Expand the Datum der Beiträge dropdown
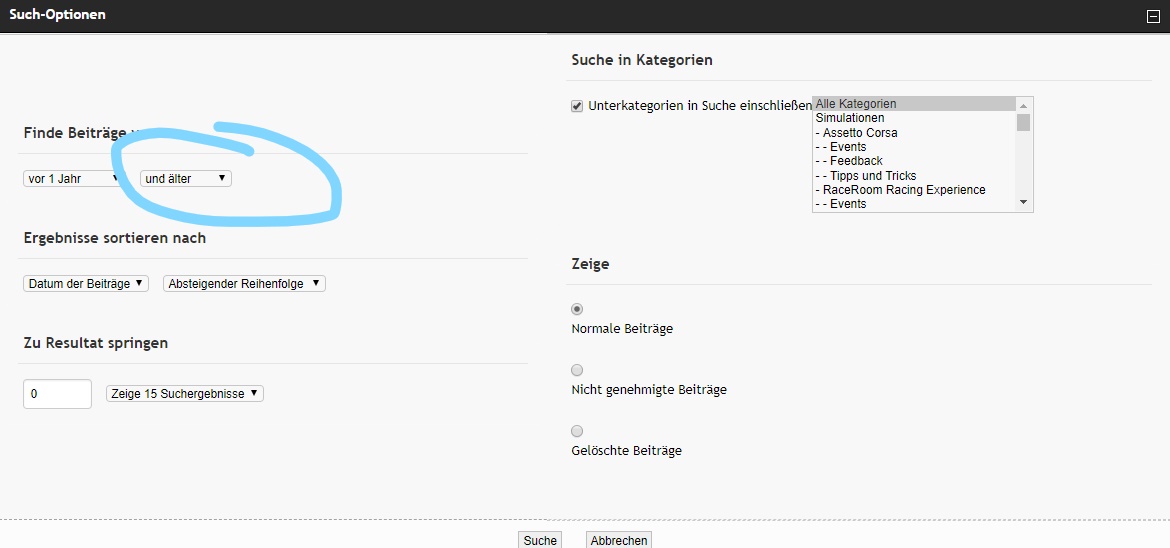Screen dimensions: 1170x548 tap(86, 284)
